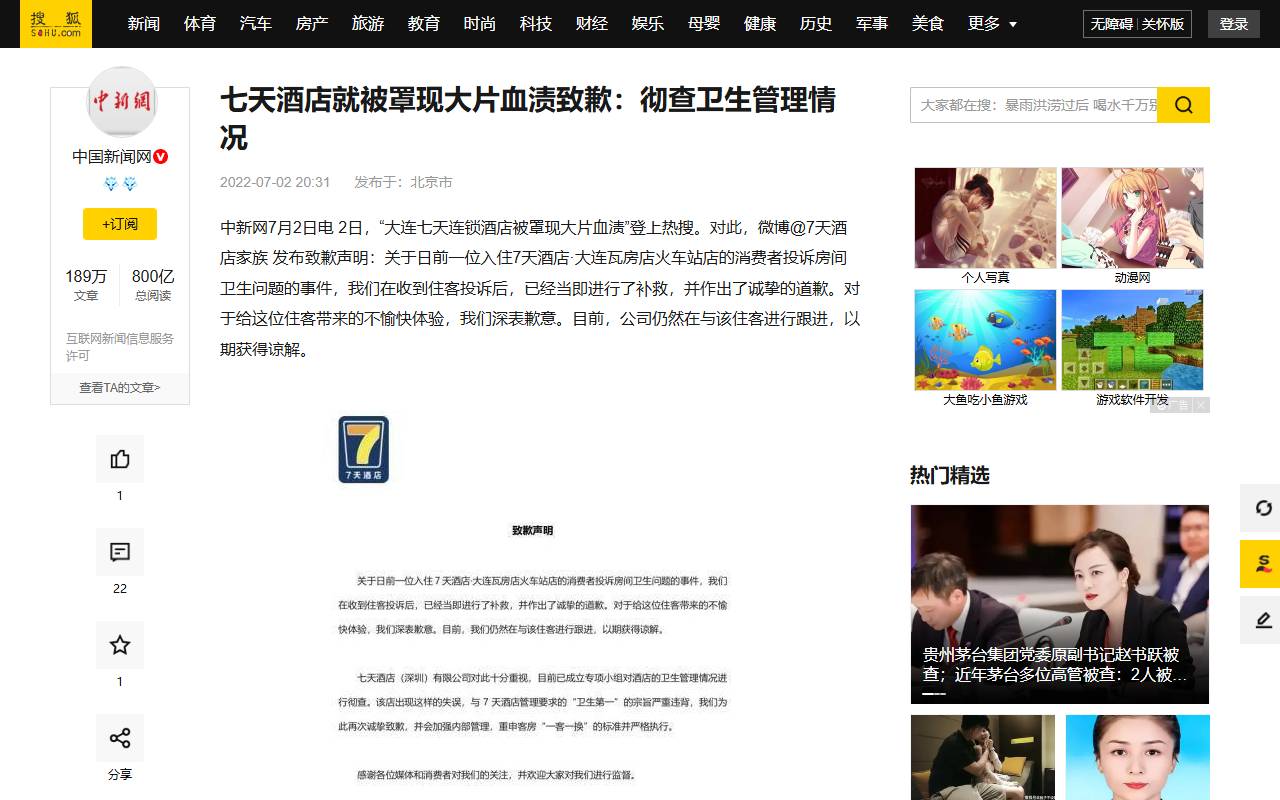Like the article with thumbs-up icon
This screenshot has width=1280, height=800.
[120, 459]
